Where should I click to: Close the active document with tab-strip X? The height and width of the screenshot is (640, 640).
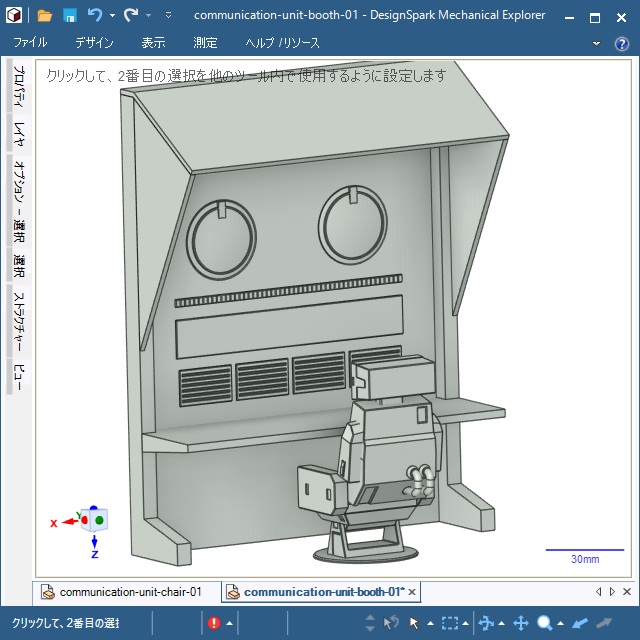[627, 591]
